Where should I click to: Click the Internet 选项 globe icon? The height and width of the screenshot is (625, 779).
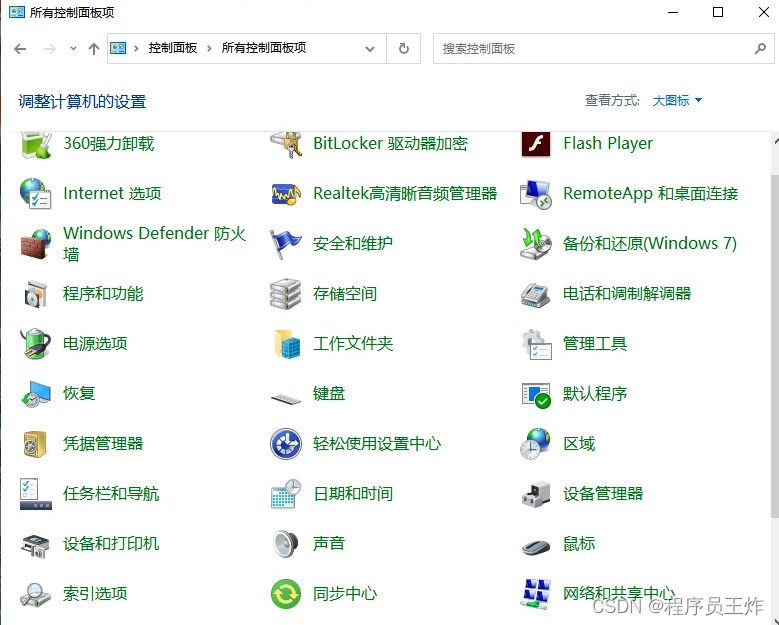[36, 194]
